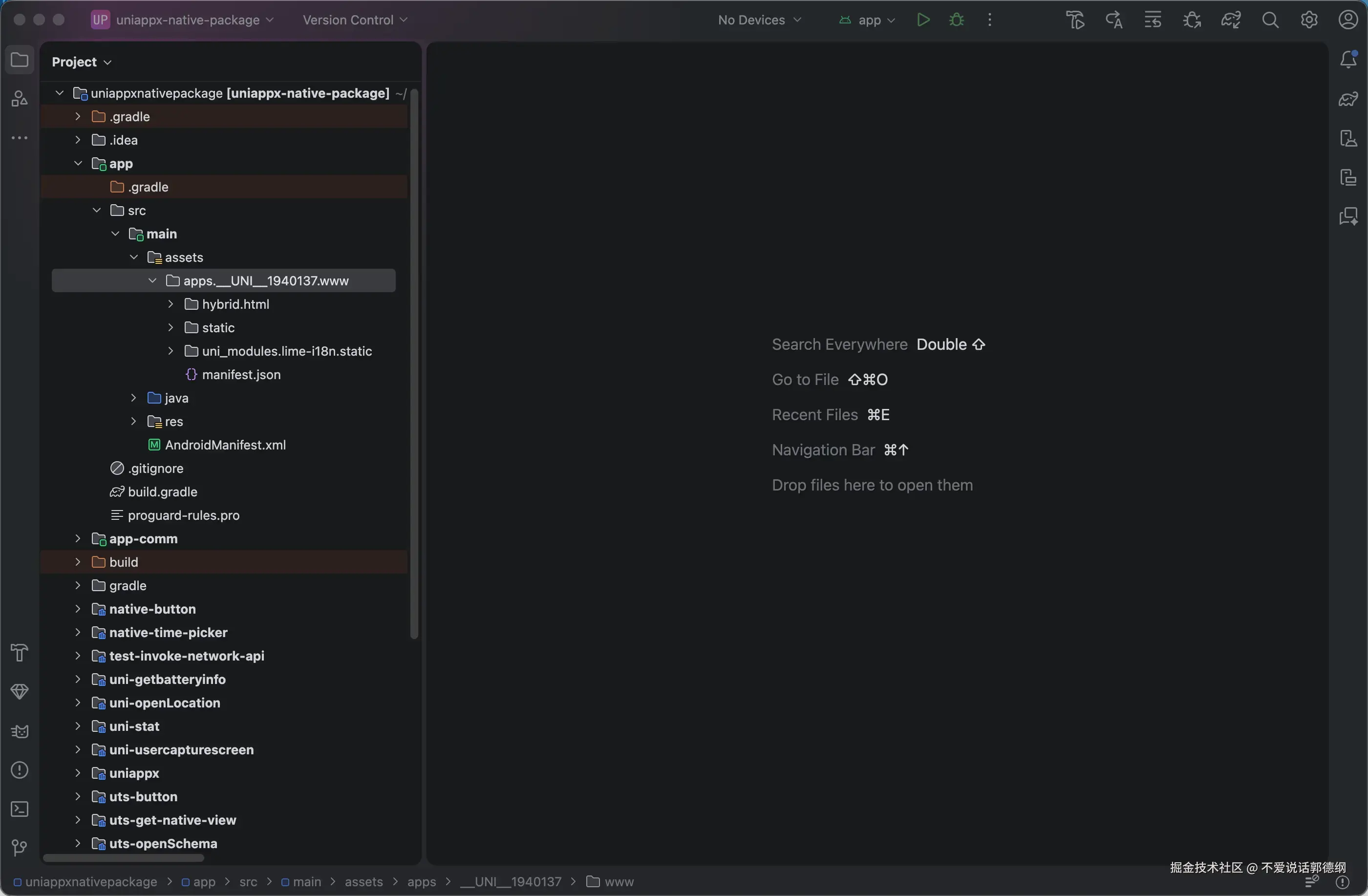Toggle the Project tool window folder icon

20,60
